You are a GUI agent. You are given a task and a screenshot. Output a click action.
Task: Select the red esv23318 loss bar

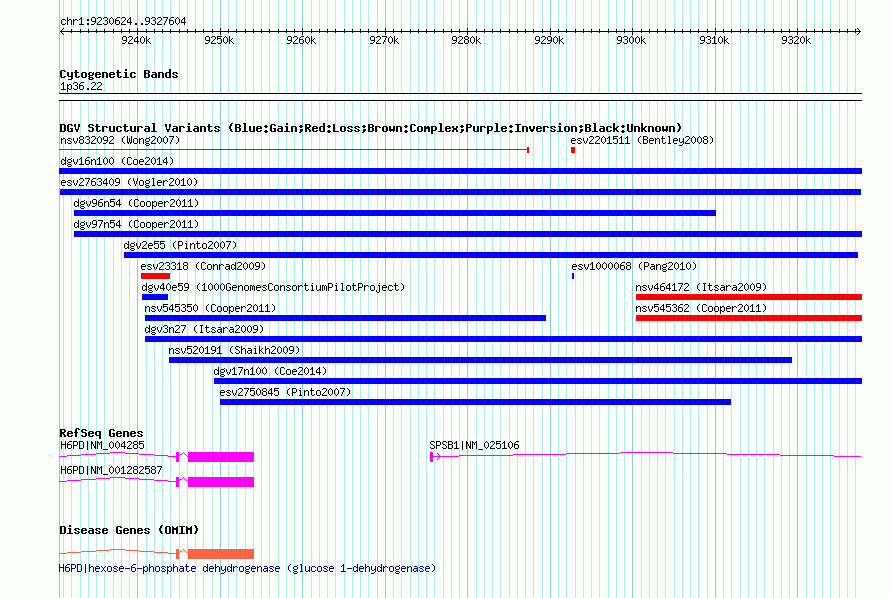(156, 276)
